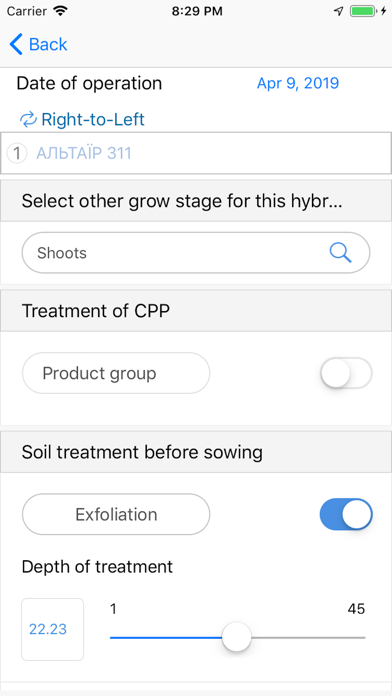Tap the circled number 1 icon

(x=17, y=154)
